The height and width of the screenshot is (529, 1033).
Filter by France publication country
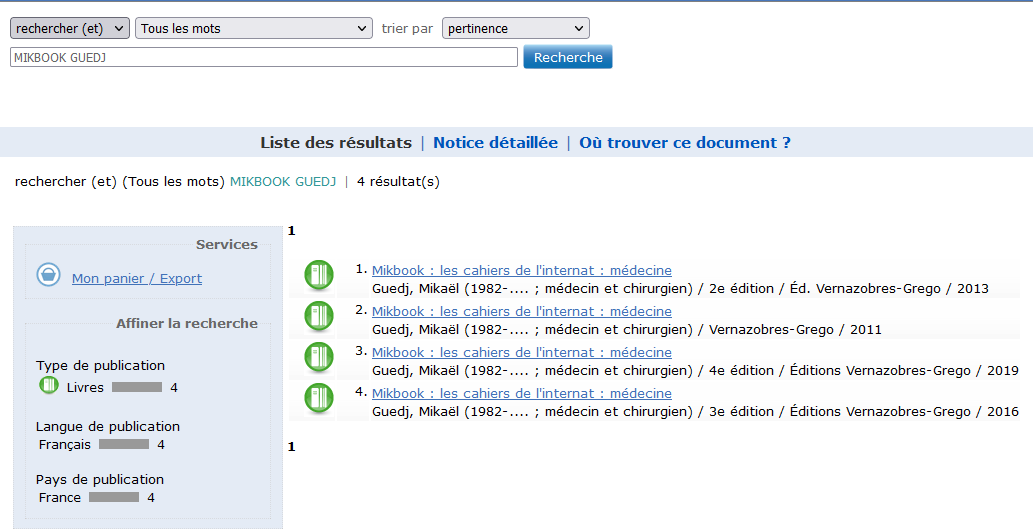coord(60,498)
